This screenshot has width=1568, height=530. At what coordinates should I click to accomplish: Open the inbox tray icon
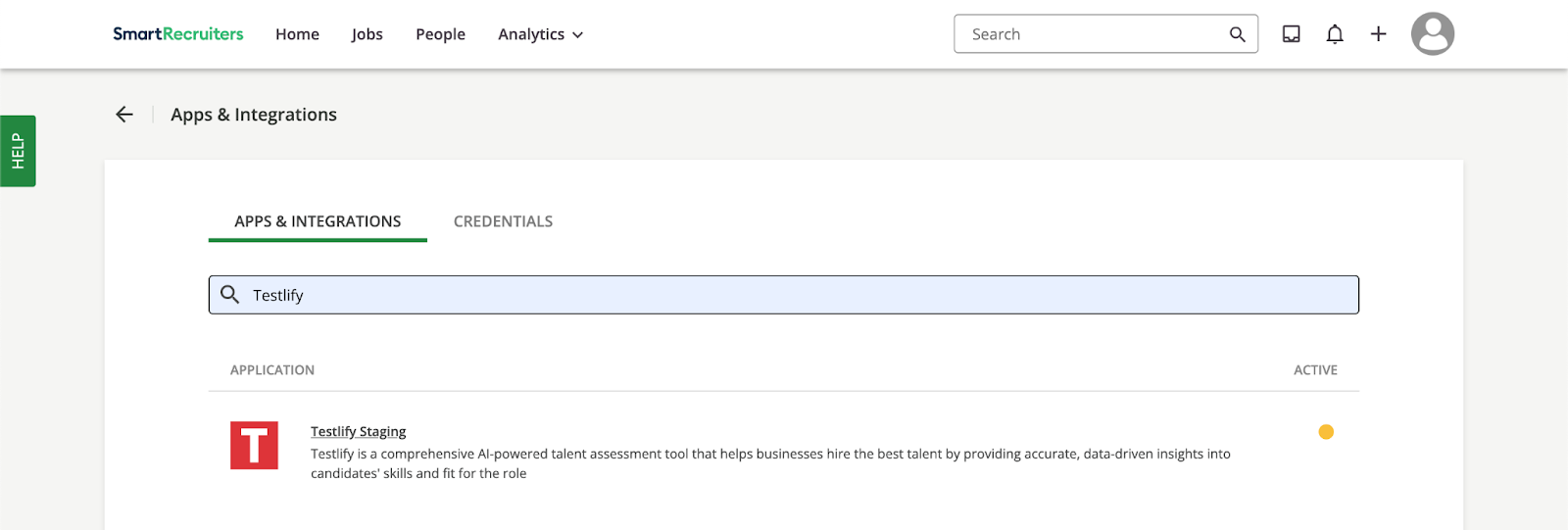1292,34
